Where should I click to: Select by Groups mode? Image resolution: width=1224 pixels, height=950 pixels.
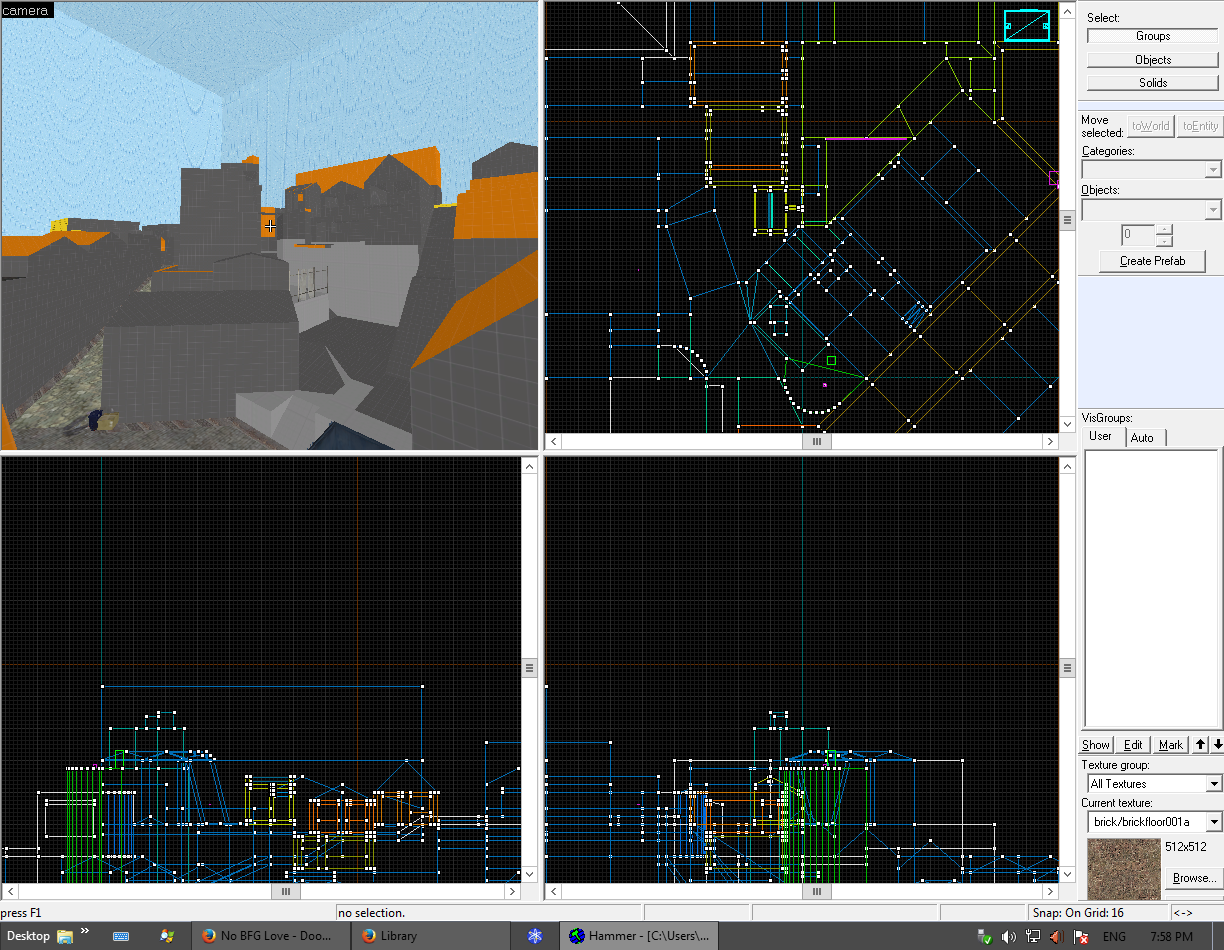coord(1153,36)
